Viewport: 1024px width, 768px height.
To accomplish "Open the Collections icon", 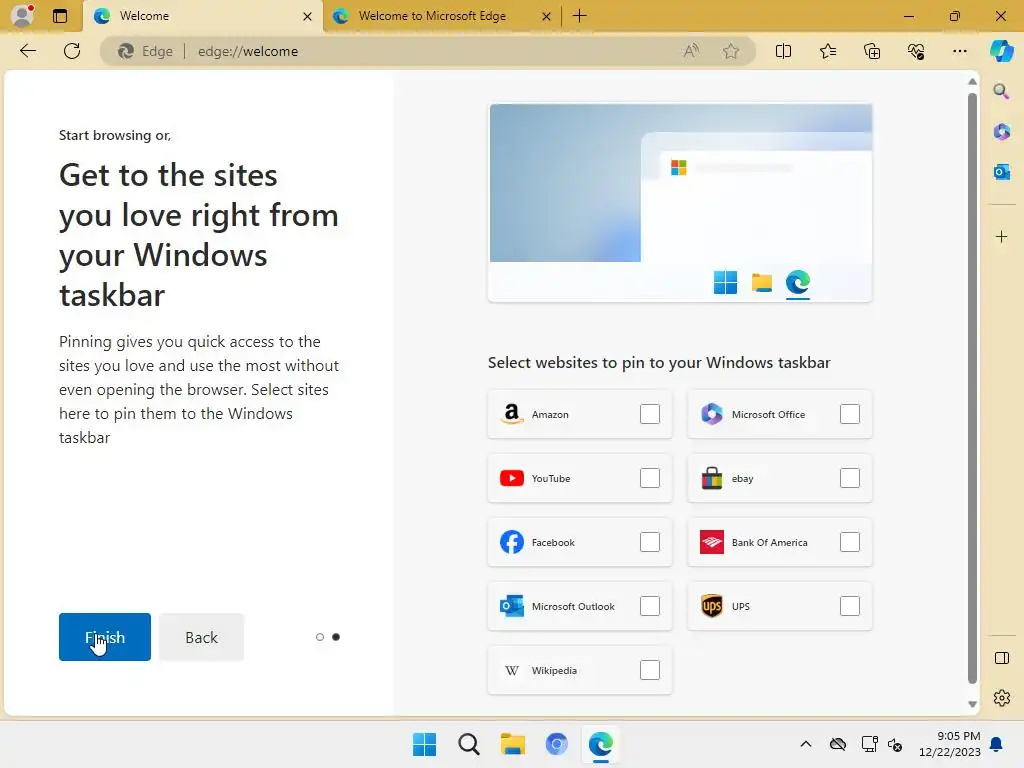I will click(x=872, y=51).
